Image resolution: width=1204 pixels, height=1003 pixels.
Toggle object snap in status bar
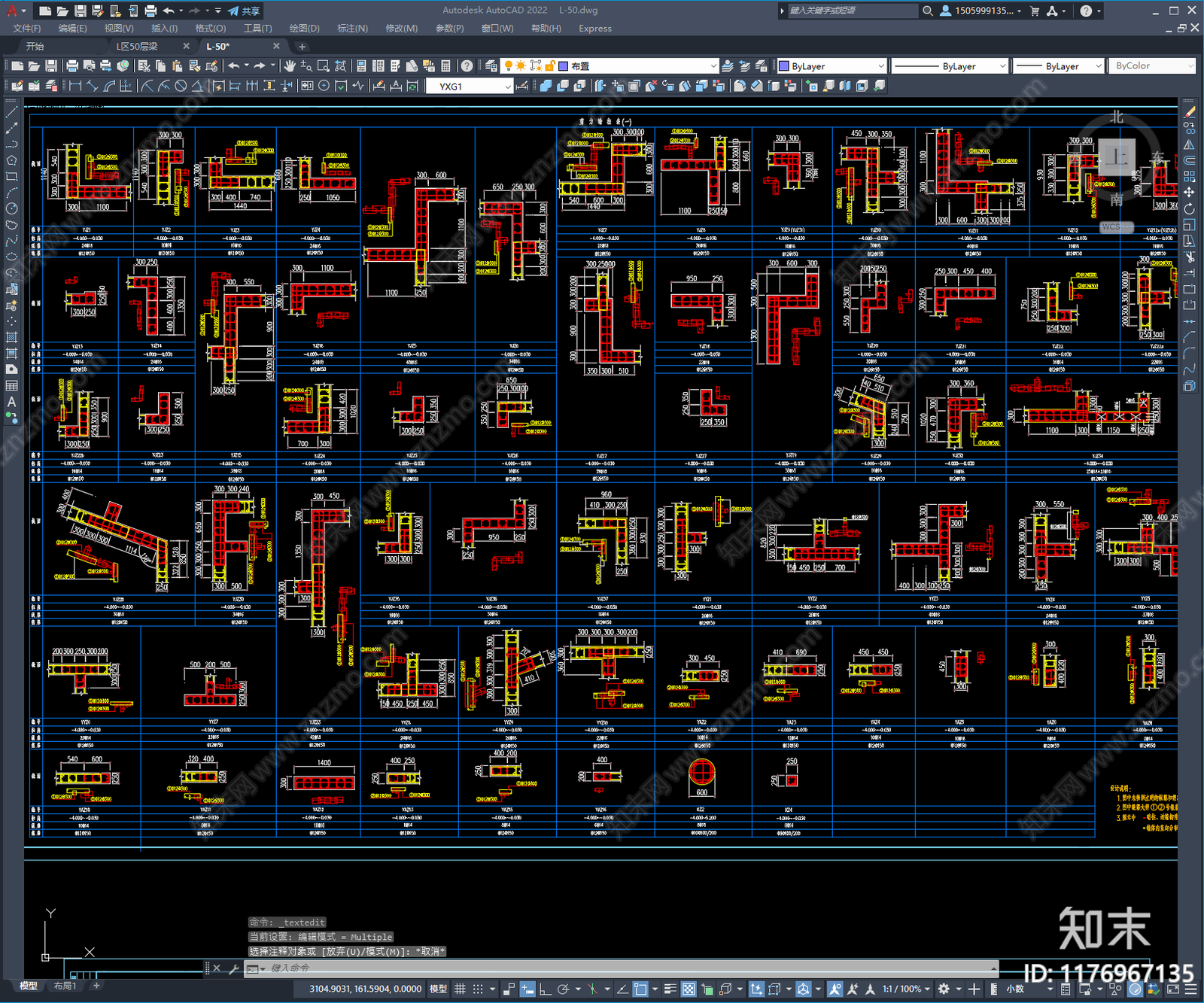click(x=640, y=989)
